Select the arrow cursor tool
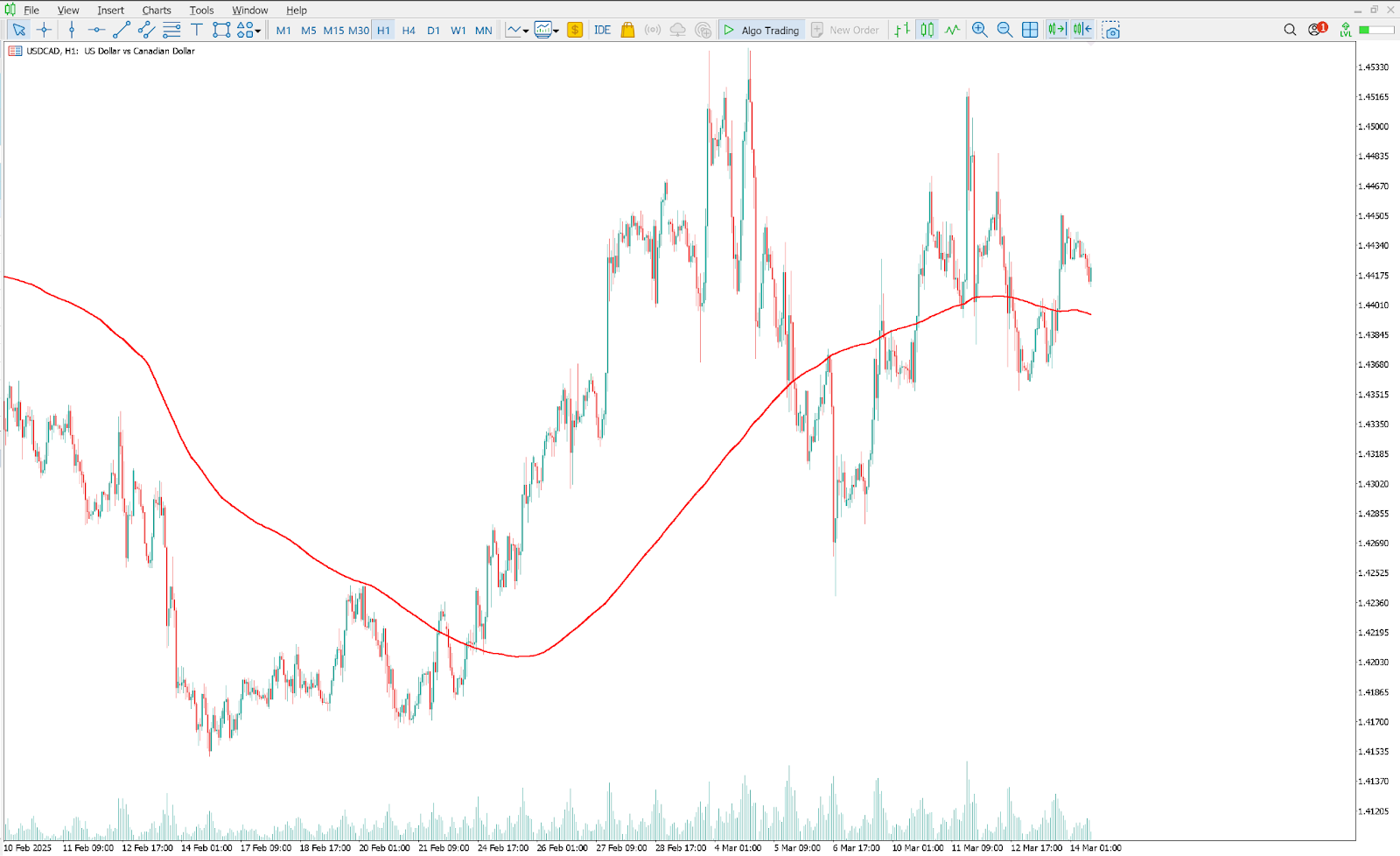Screen dimensions: 1400x856 click(18, 30)
